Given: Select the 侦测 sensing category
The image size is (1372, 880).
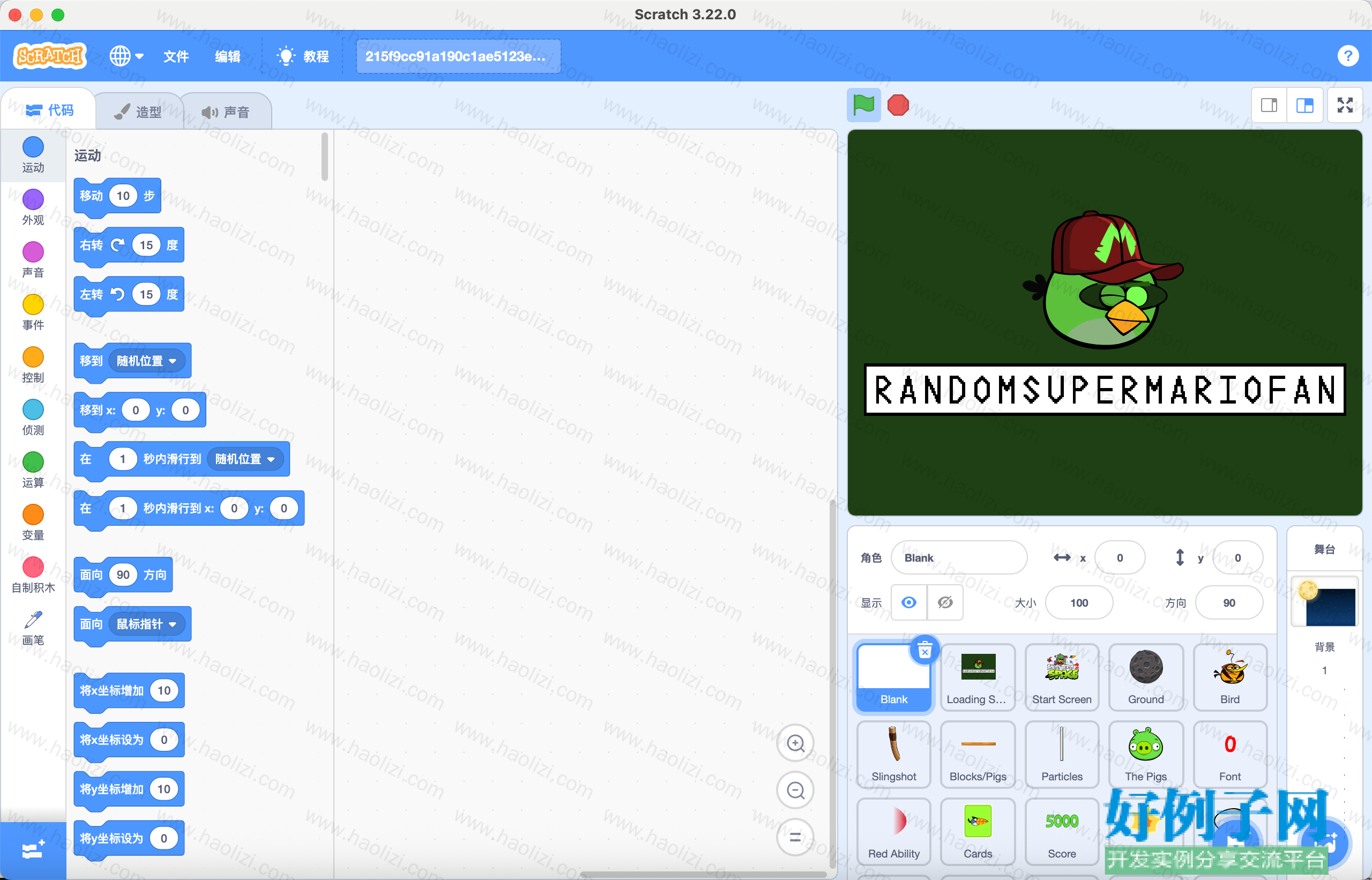Looking at the screenshot, I should point(33,417).
